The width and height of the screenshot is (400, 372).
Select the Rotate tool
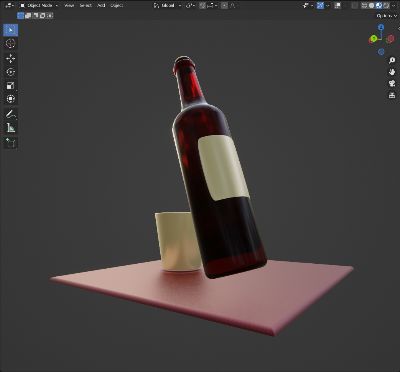pos(11,72)
